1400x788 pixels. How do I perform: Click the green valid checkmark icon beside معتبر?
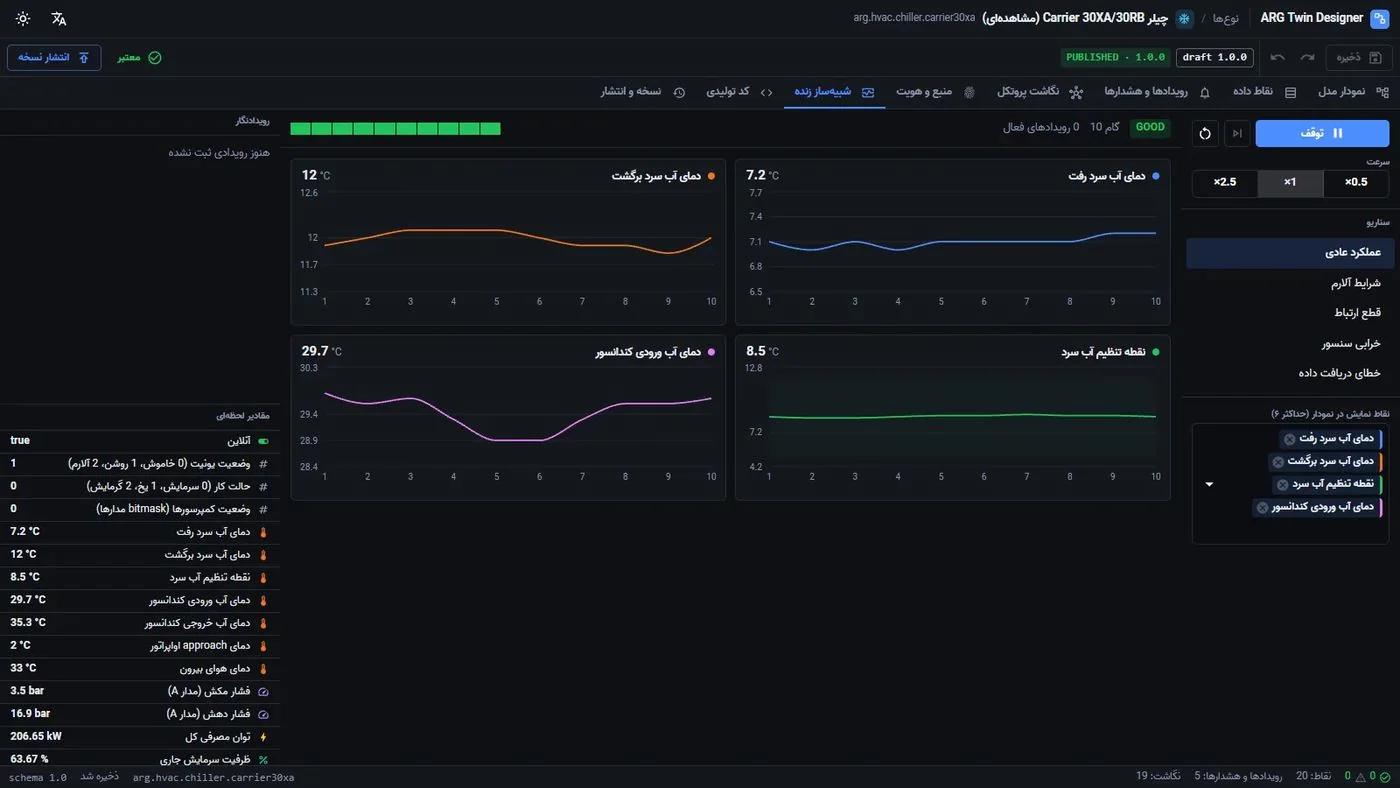154,58
